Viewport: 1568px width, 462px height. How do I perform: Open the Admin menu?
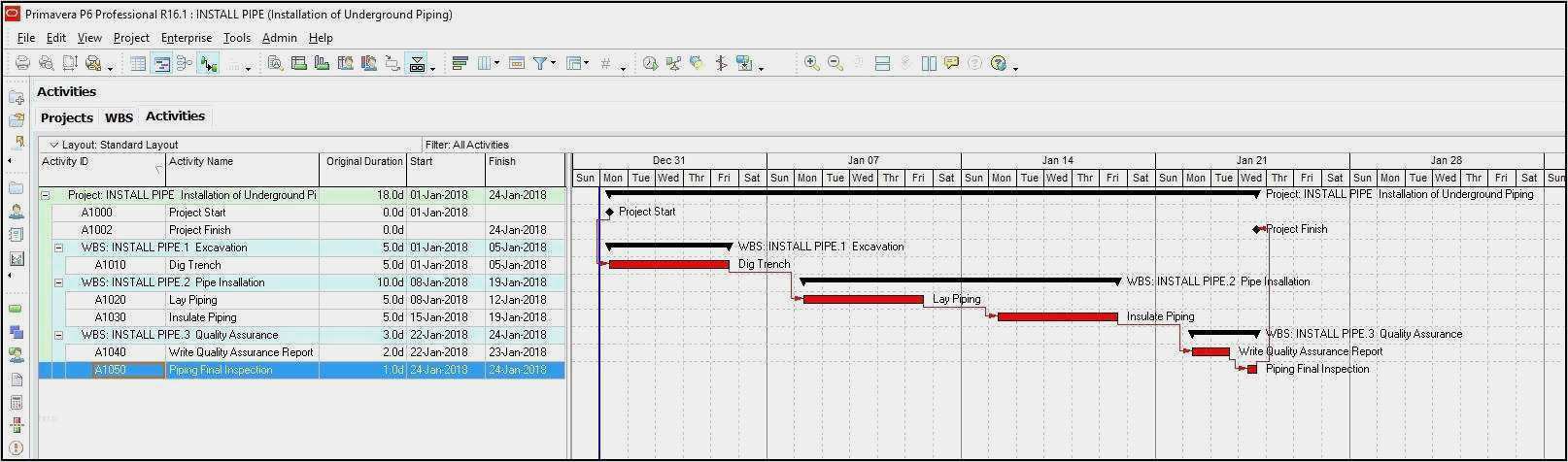(x=280, y=38)
